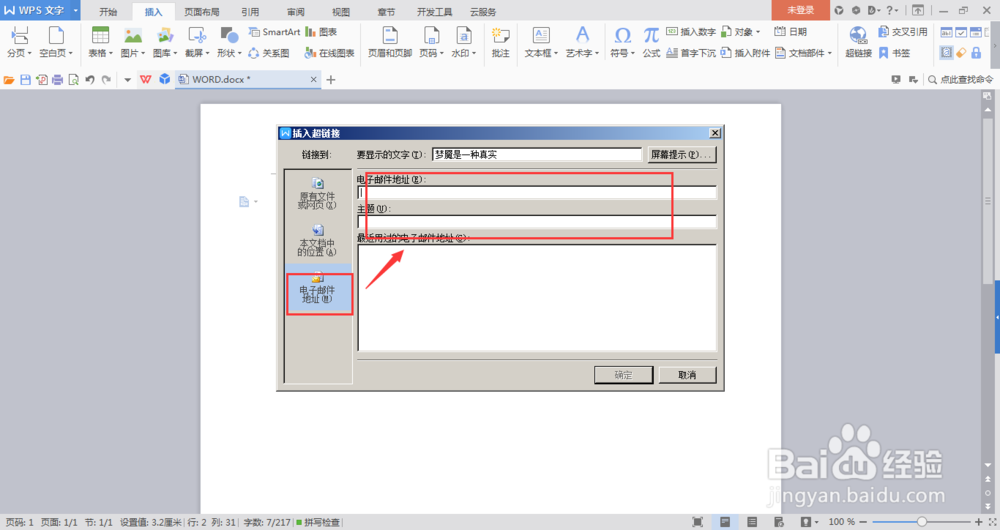
Task: Close the WORD.docx tab
Action: click(313, 80)
